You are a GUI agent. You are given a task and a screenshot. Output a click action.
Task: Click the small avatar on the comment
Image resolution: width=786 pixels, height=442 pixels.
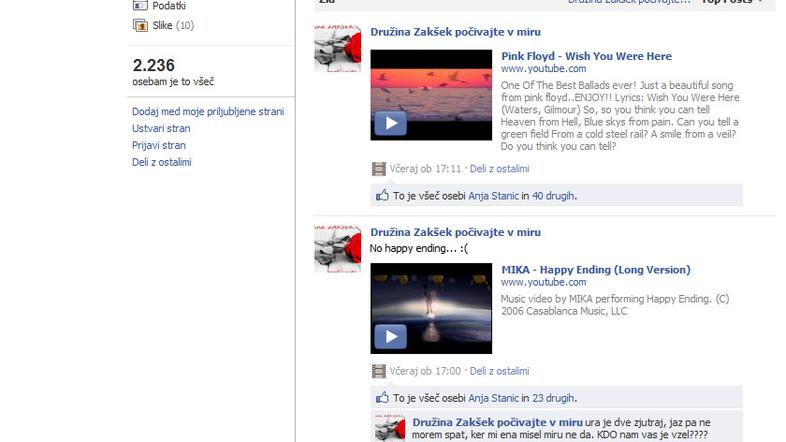point(389,429)
